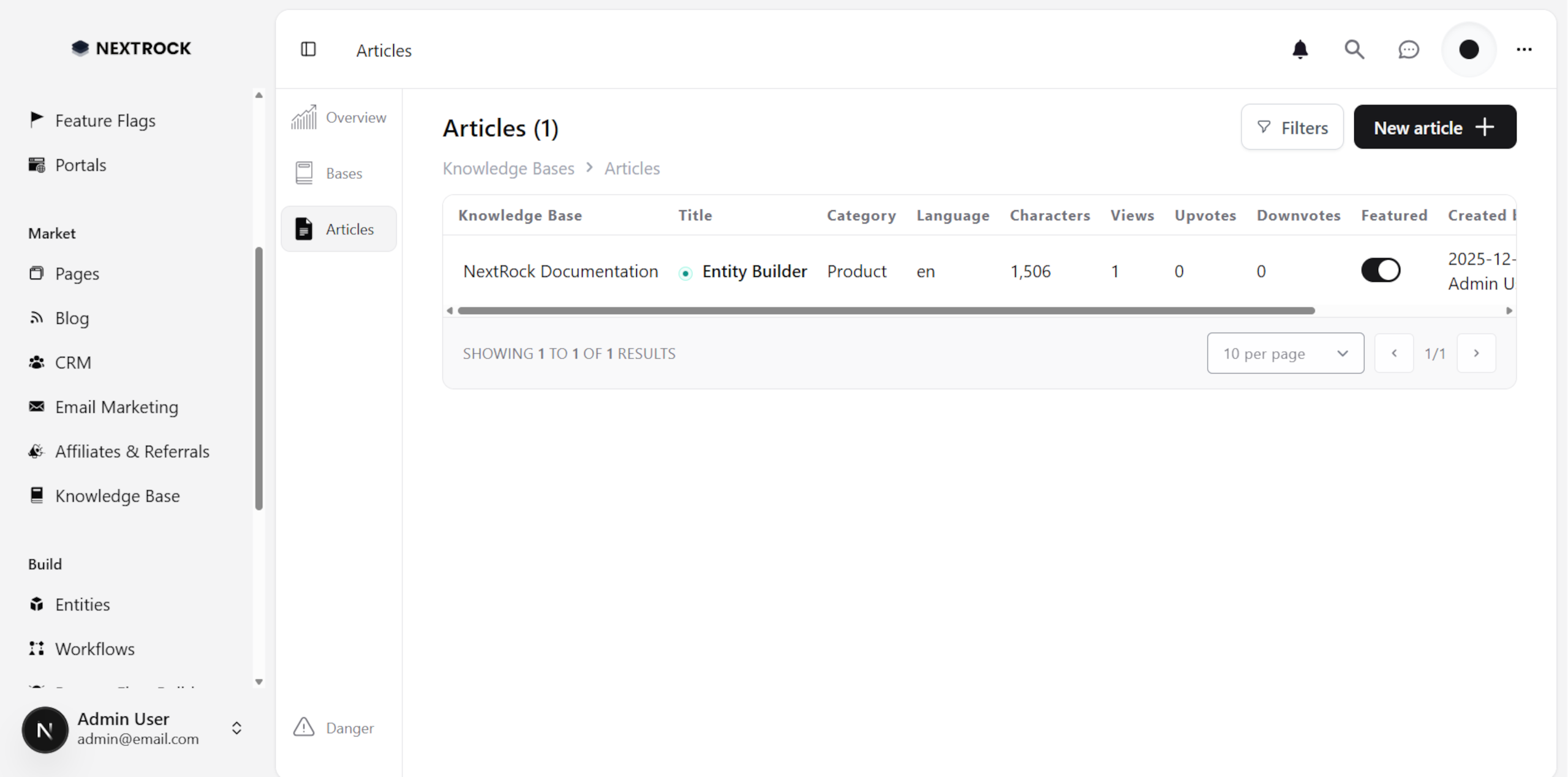Open notifications via the bell icon
This screenshot has width=1568, height=777.
click(x=1301, y=50)
